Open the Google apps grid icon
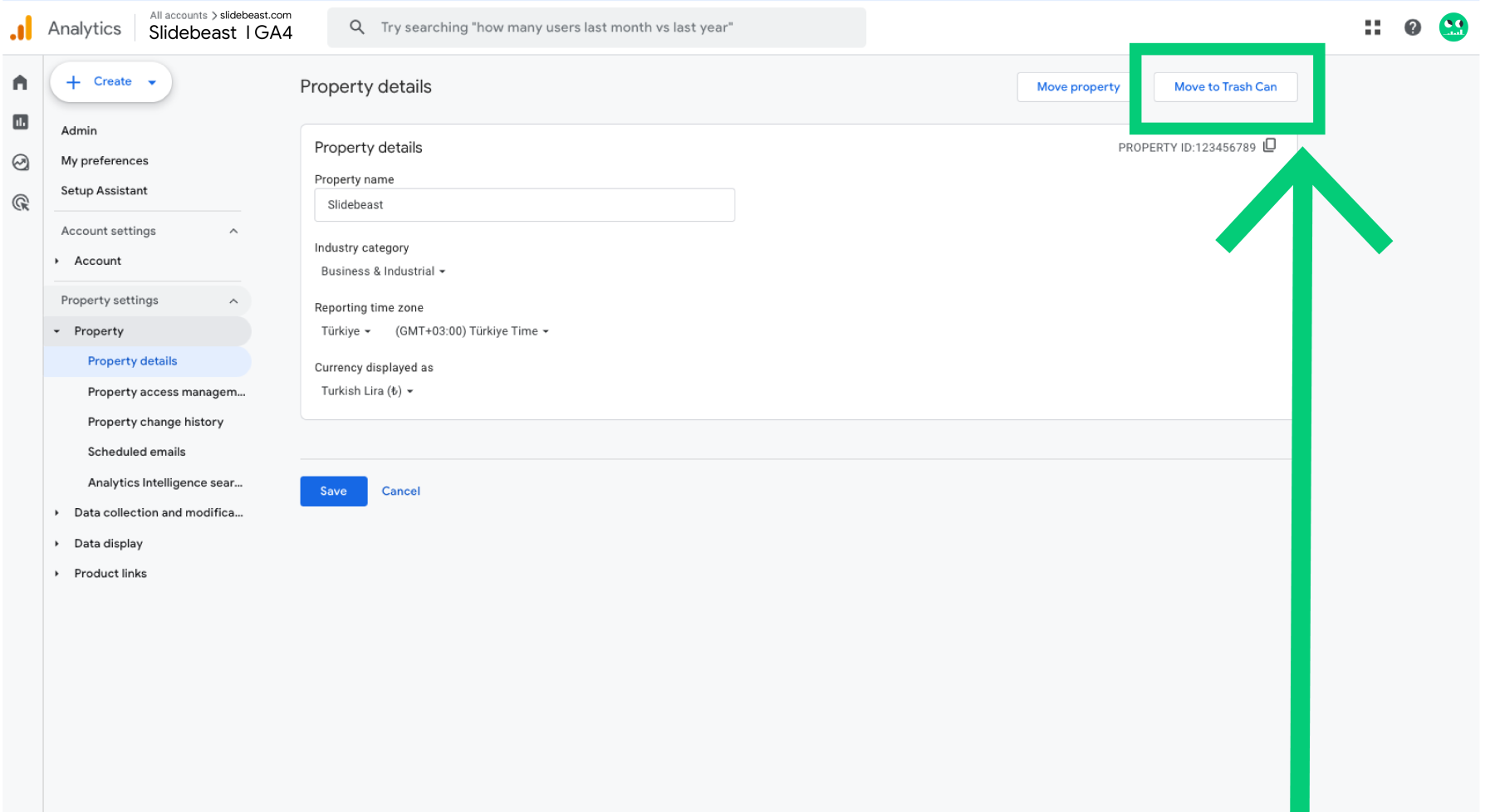Screen dimensions: 1495x812 1373,27
